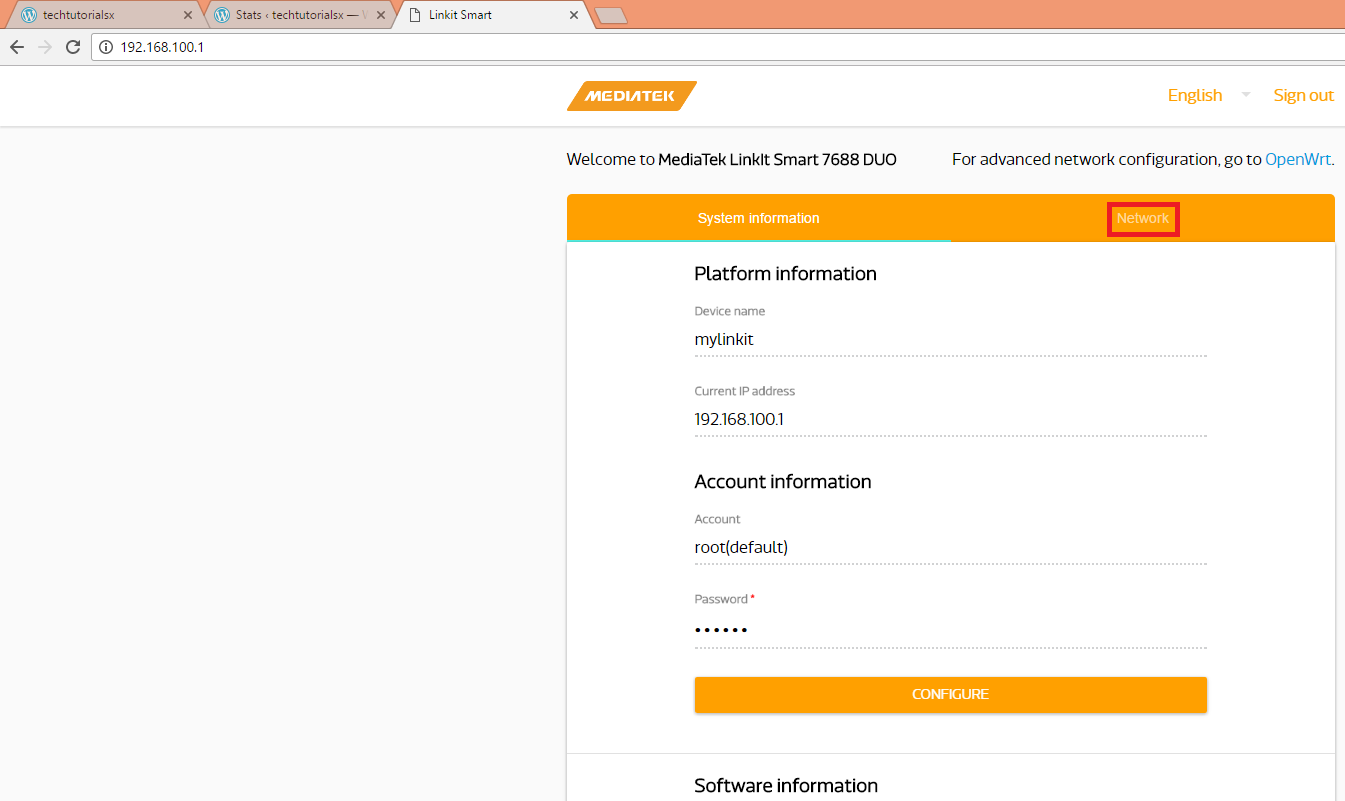Switch to the Network tab
This screenshot has height=801, width=1345.
[x=1143, y=218]
